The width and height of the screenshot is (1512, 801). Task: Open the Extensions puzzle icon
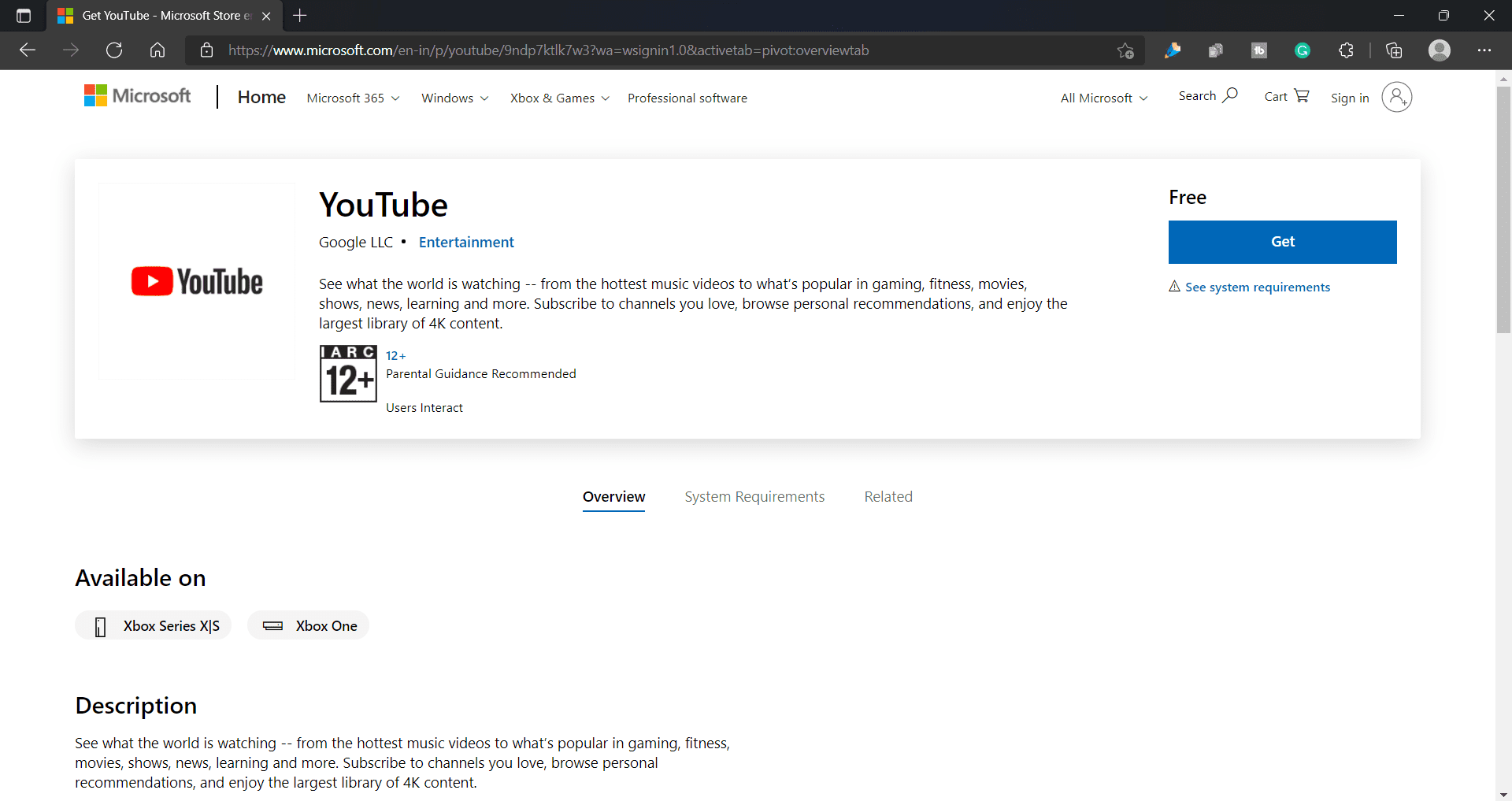point(1346,50)
